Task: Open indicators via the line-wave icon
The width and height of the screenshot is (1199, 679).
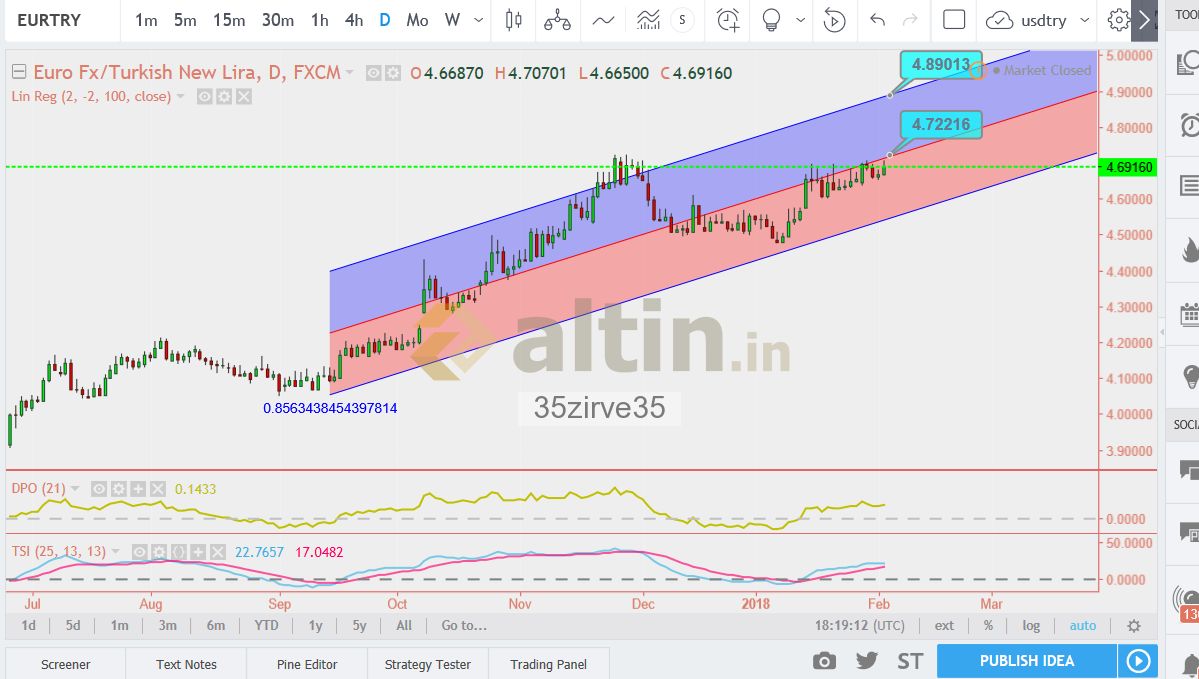Action: pos(603,20)
